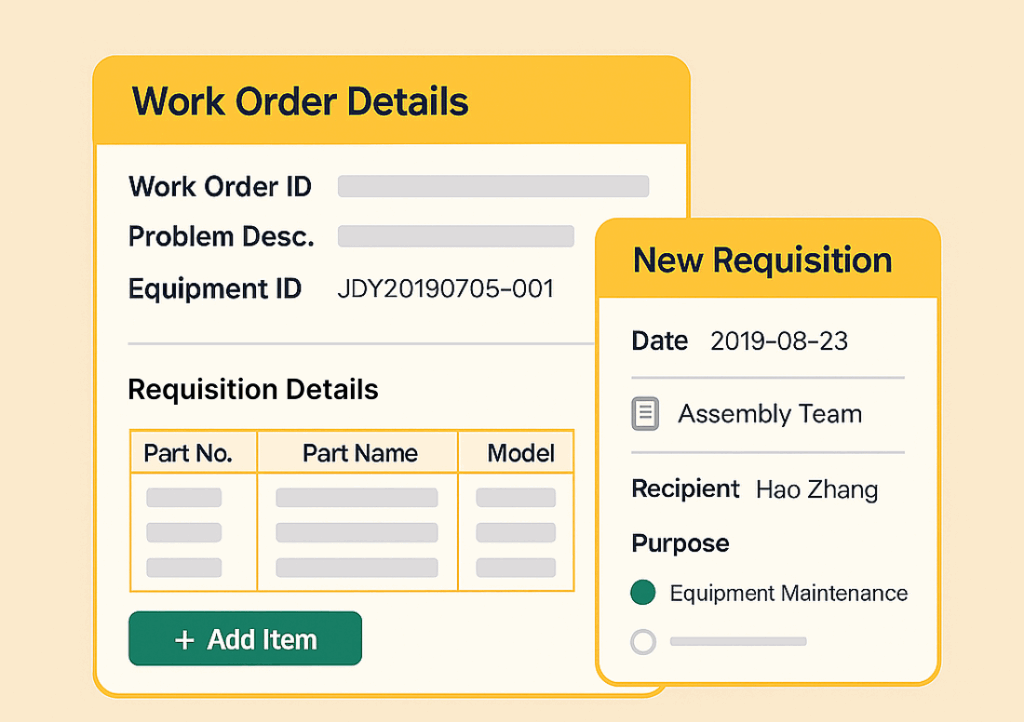Screen dimensions: 1024x722
Task: Click the Work Order Details panel header
Action: pos(300,102)
